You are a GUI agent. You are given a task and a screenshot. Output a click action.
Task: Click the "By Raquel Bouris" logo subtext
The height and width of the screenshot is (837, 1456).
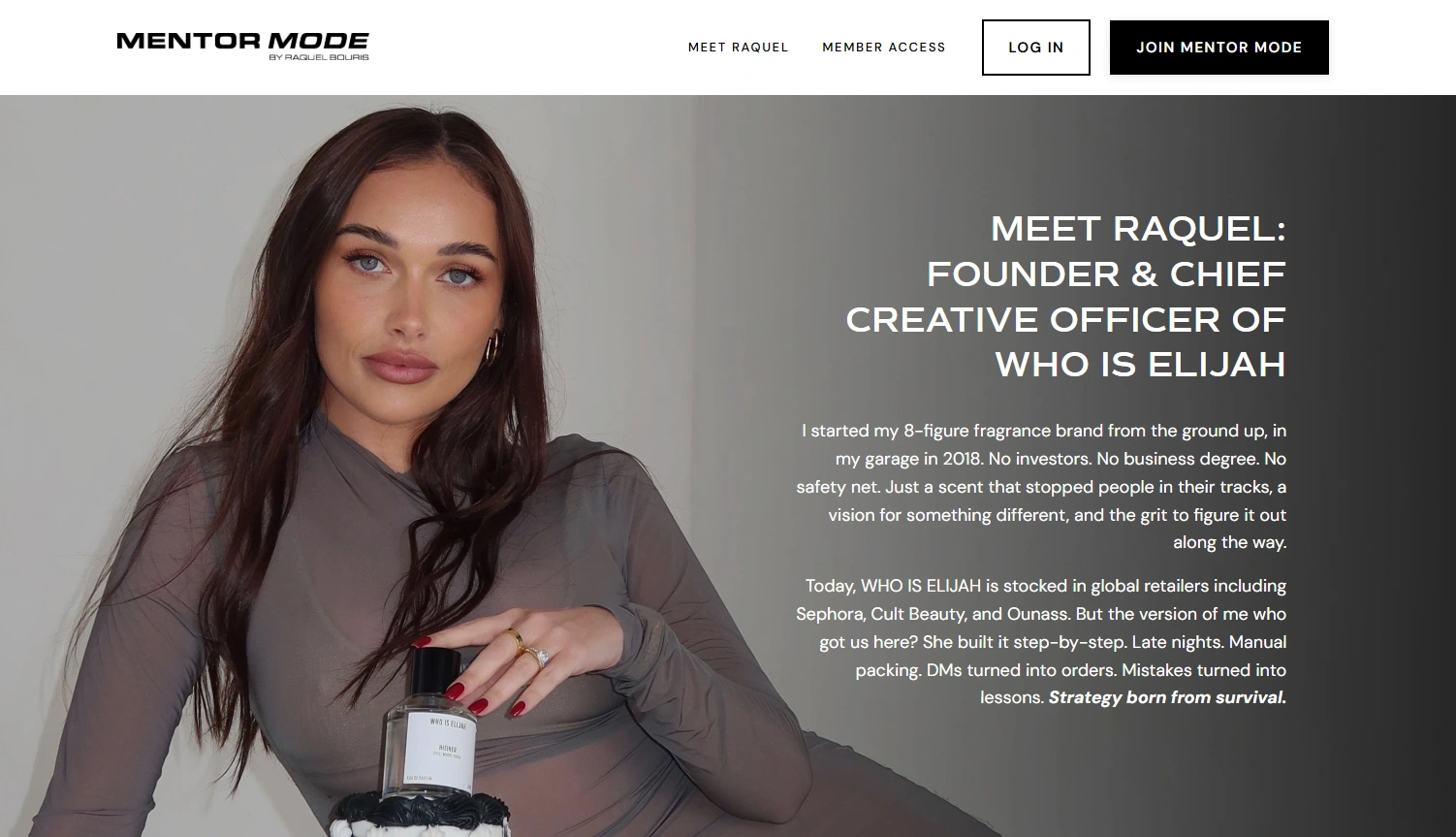(319, 57)
